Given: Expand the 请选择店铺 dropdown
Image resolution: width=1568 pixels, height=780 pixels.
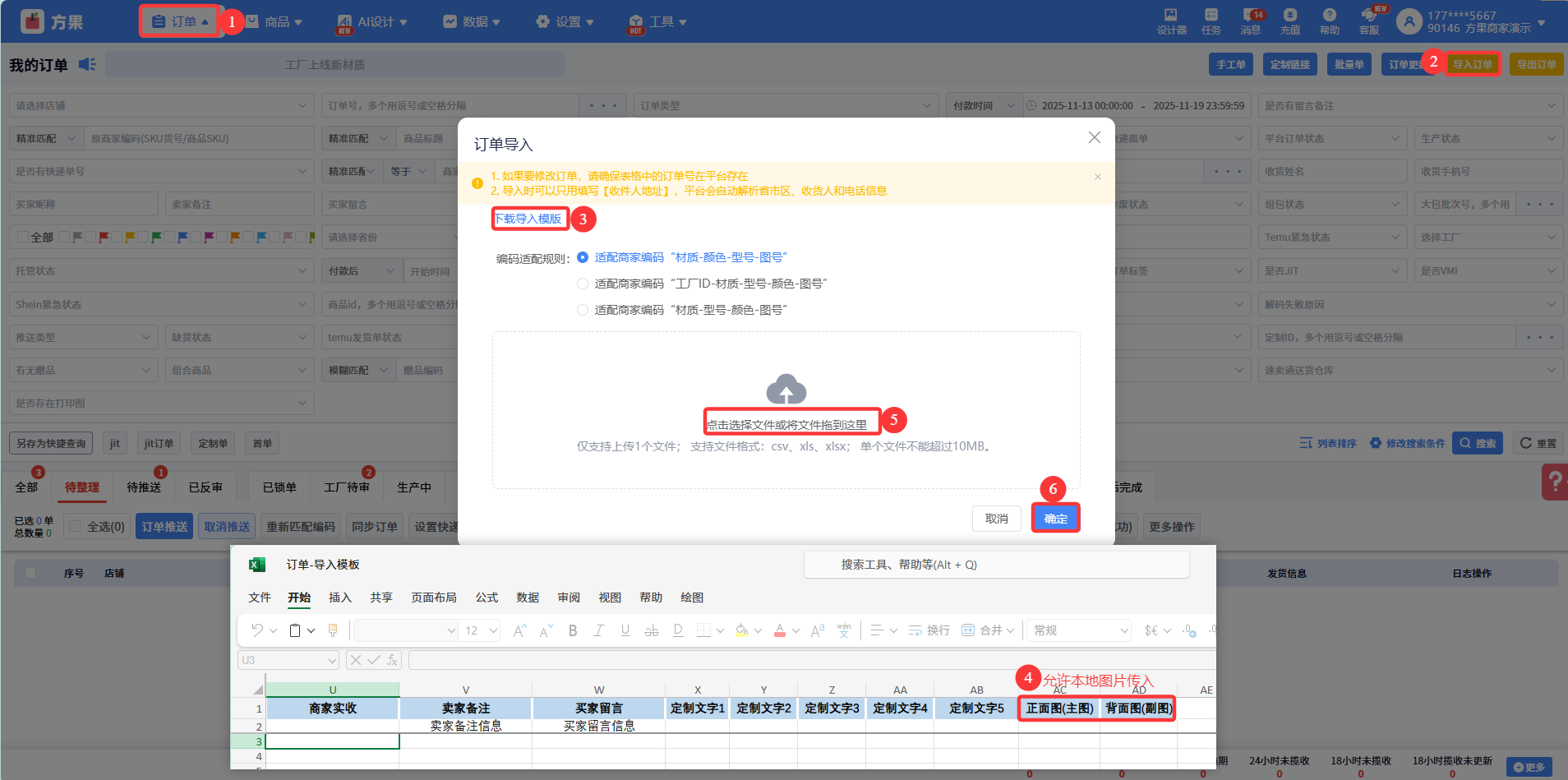Looking at the screenshot, I should (161, 105).
